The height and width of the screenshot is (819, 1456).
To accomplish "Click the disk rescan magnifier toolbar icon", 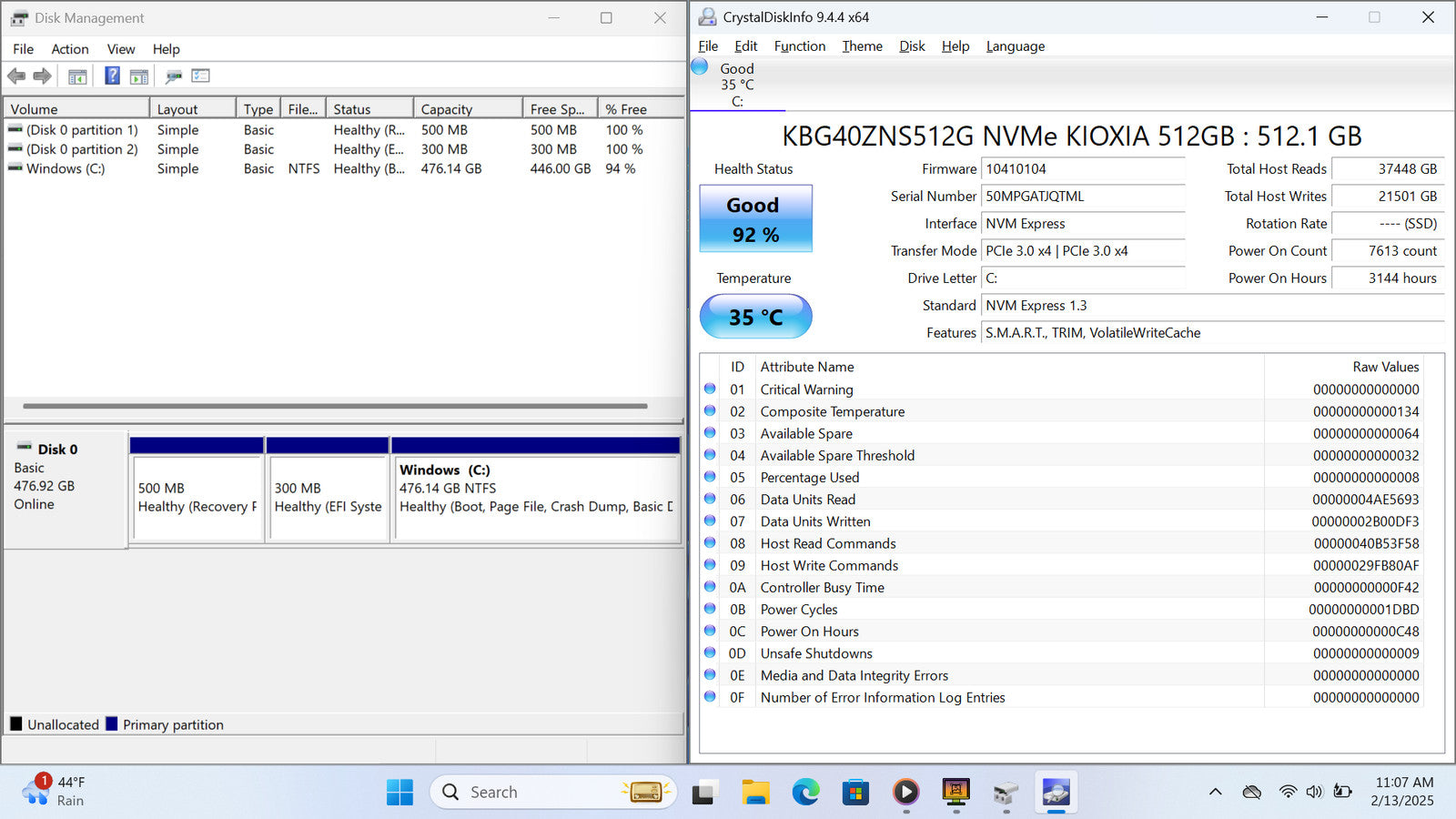I will pyautogui.click(x=174, y=76).
